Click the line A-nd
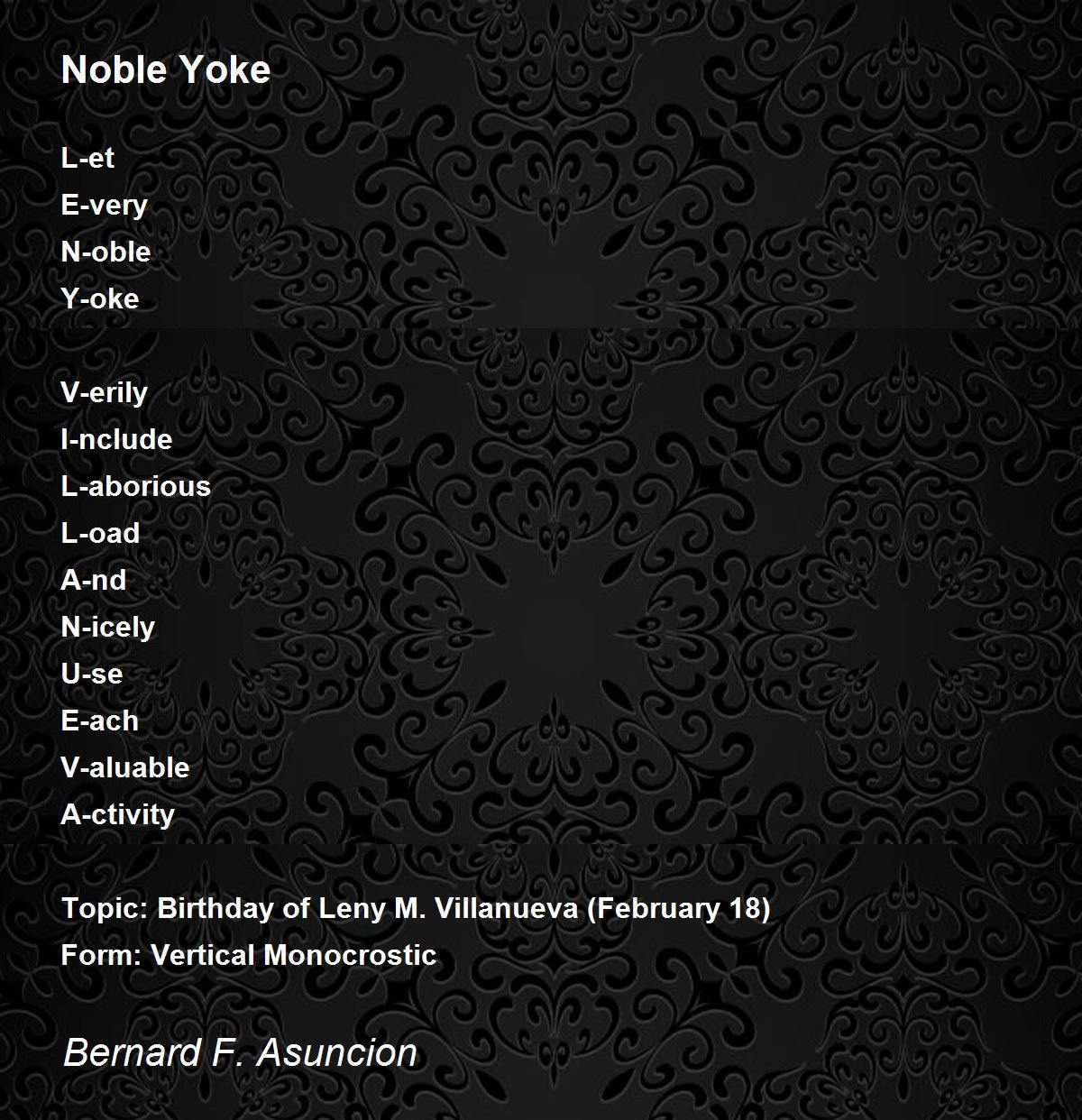This screenshot has width=1082, height=1120. [94, 580]
